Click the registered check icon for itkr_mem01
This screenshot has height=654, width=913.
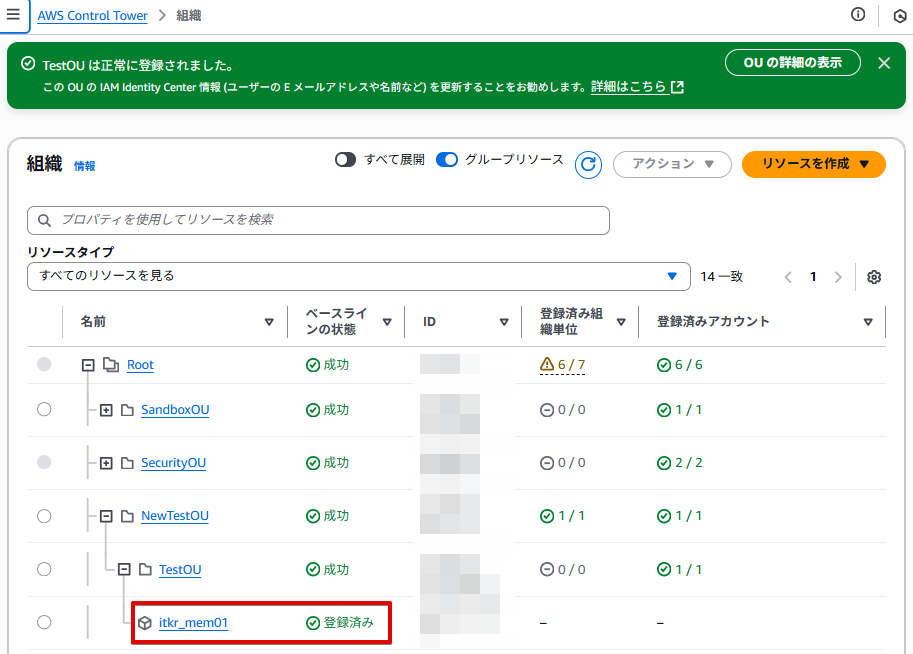pos(313,623)
